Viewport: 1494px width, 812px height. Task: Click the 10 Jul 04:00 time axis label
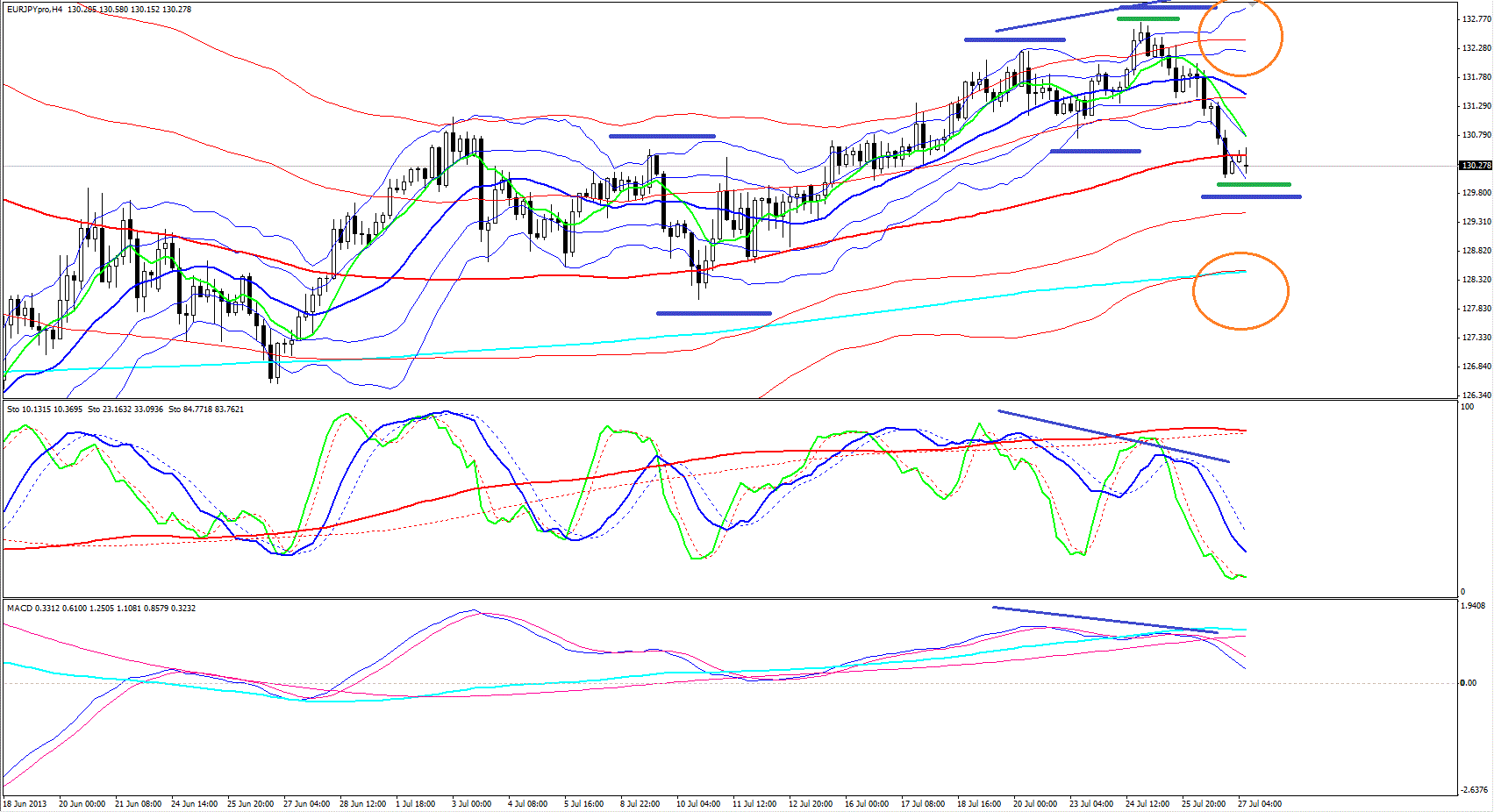tap(697, 803)
